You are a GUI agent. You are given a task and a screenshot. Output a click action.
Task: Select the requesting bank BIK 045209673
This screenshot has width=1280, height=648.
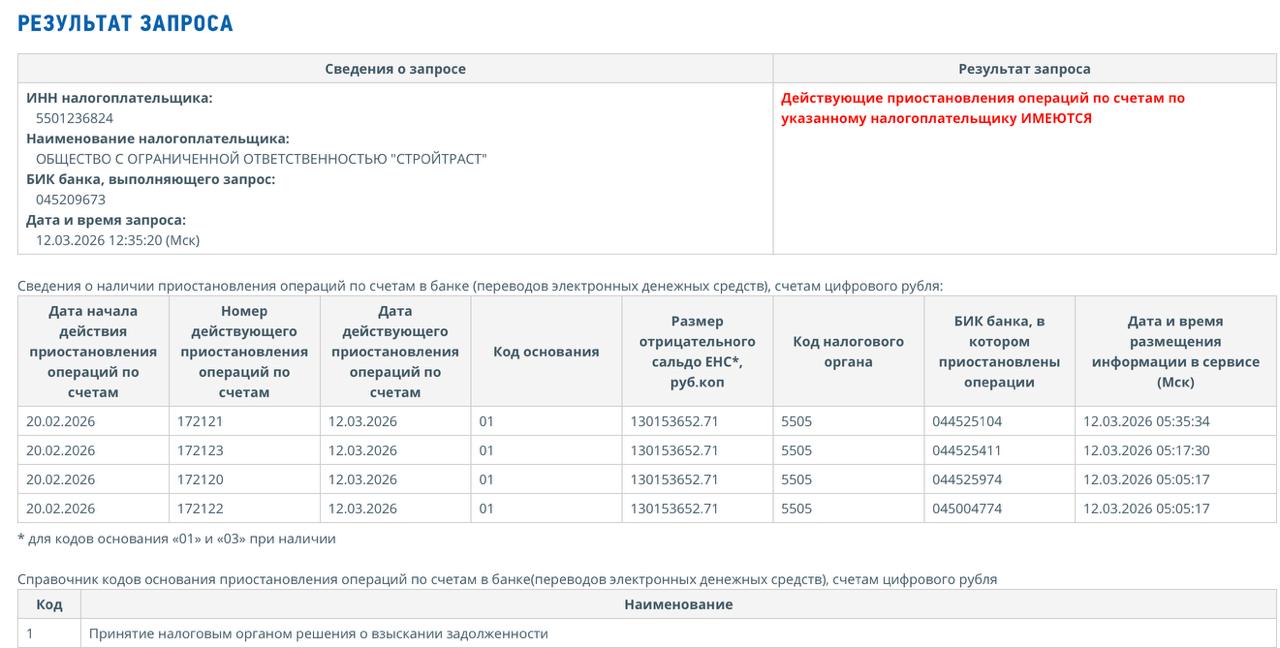70,199
